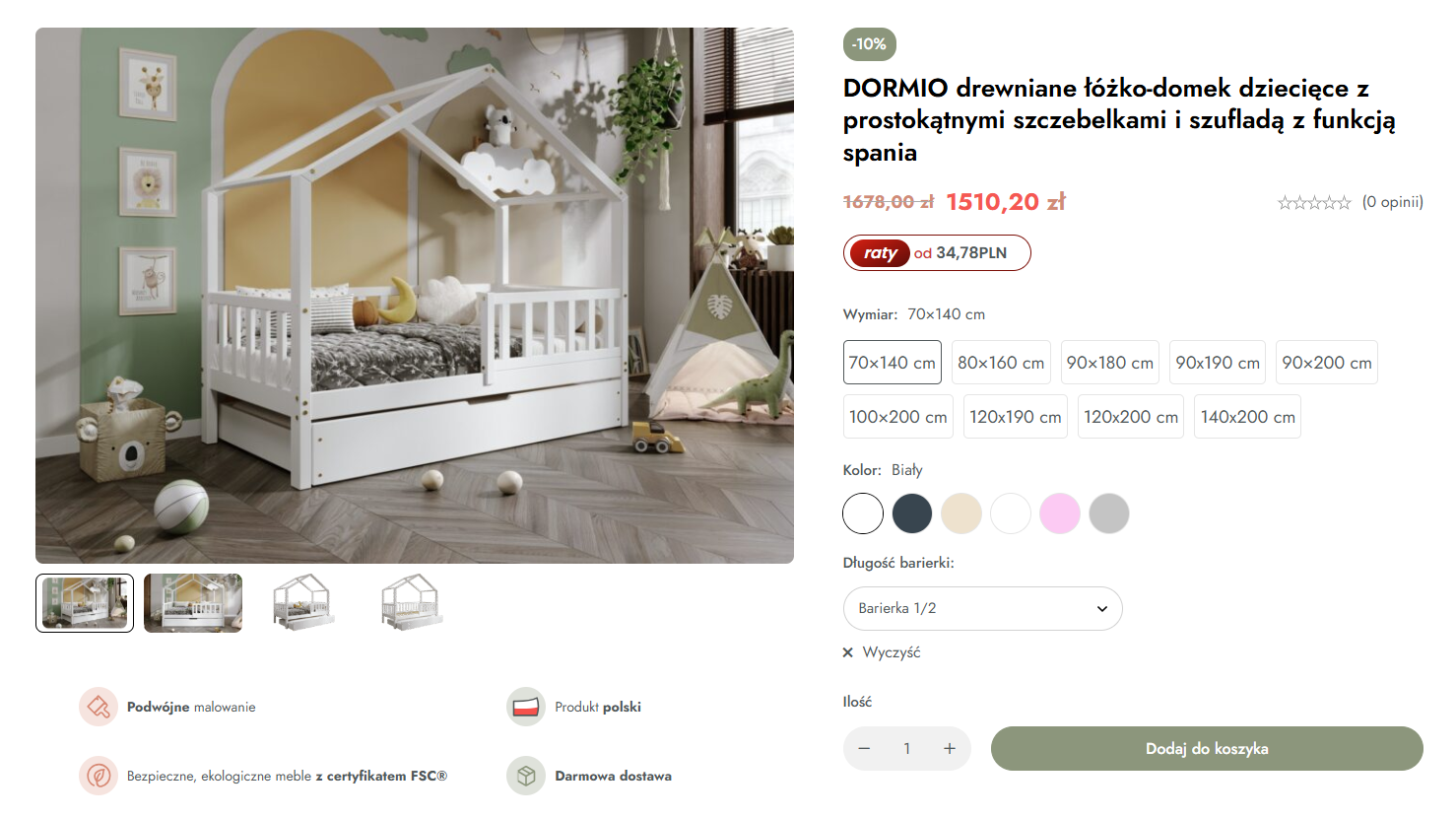The width and height of the screenshot is (1456, 818).
Task: Click the box Darmowa dostawa icon
Action: click(x=526, y=776)
